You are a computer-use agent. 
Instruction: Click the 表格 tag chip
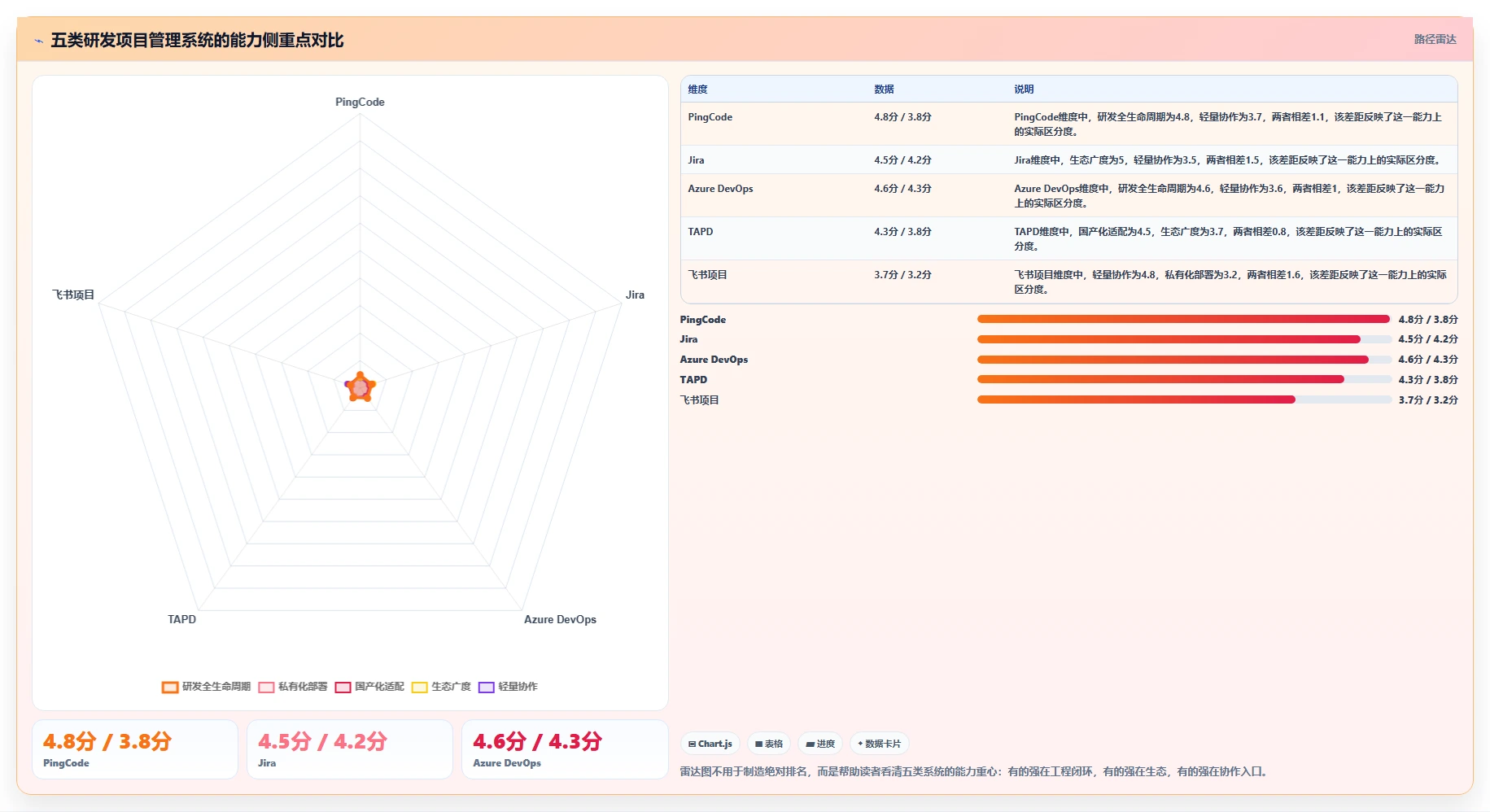(768, 744)
